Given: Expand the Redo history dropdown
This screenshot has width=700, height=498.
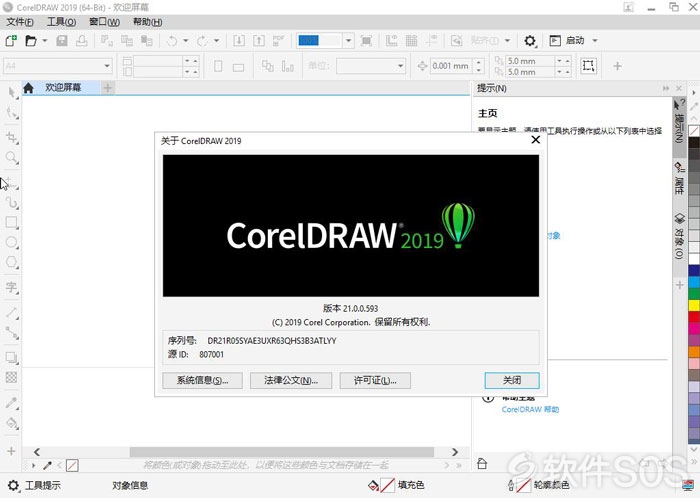Looking at the screenshot, I should pyautogui.click(x=217, y=41).
